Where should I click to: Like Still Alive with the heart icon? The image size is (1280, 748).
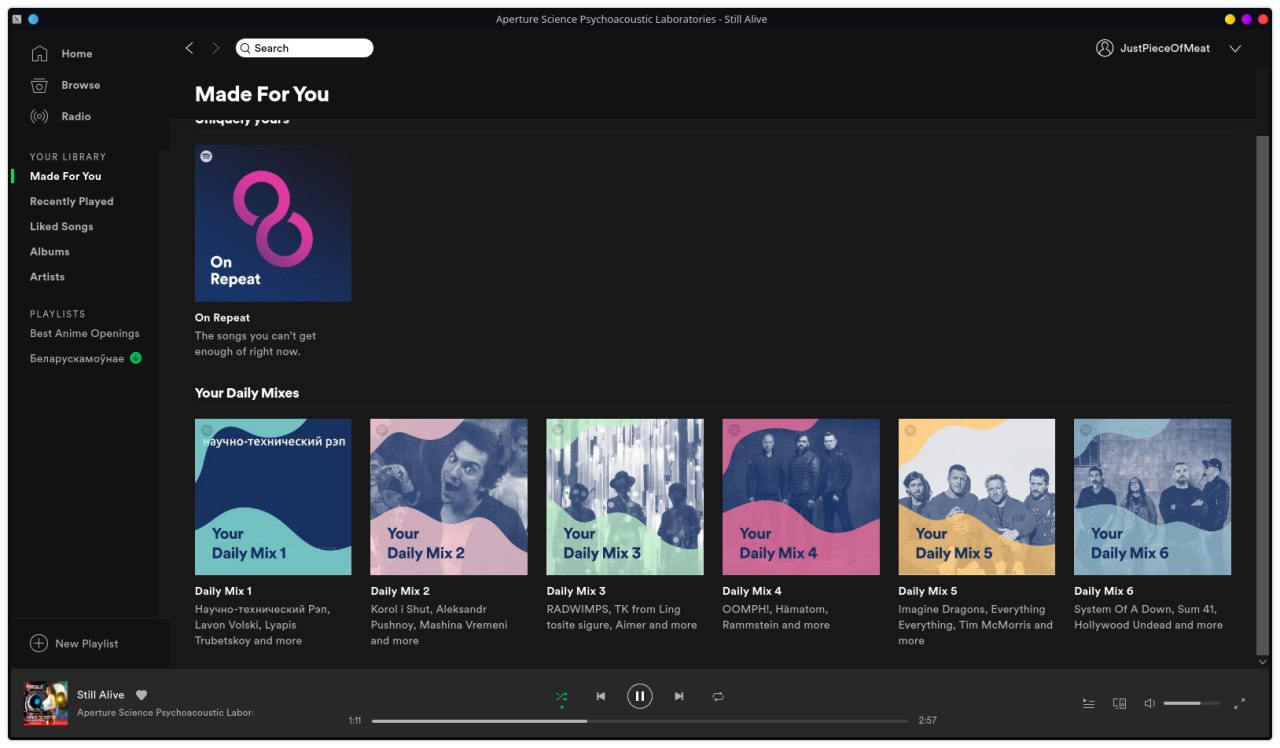click(142, 695)
